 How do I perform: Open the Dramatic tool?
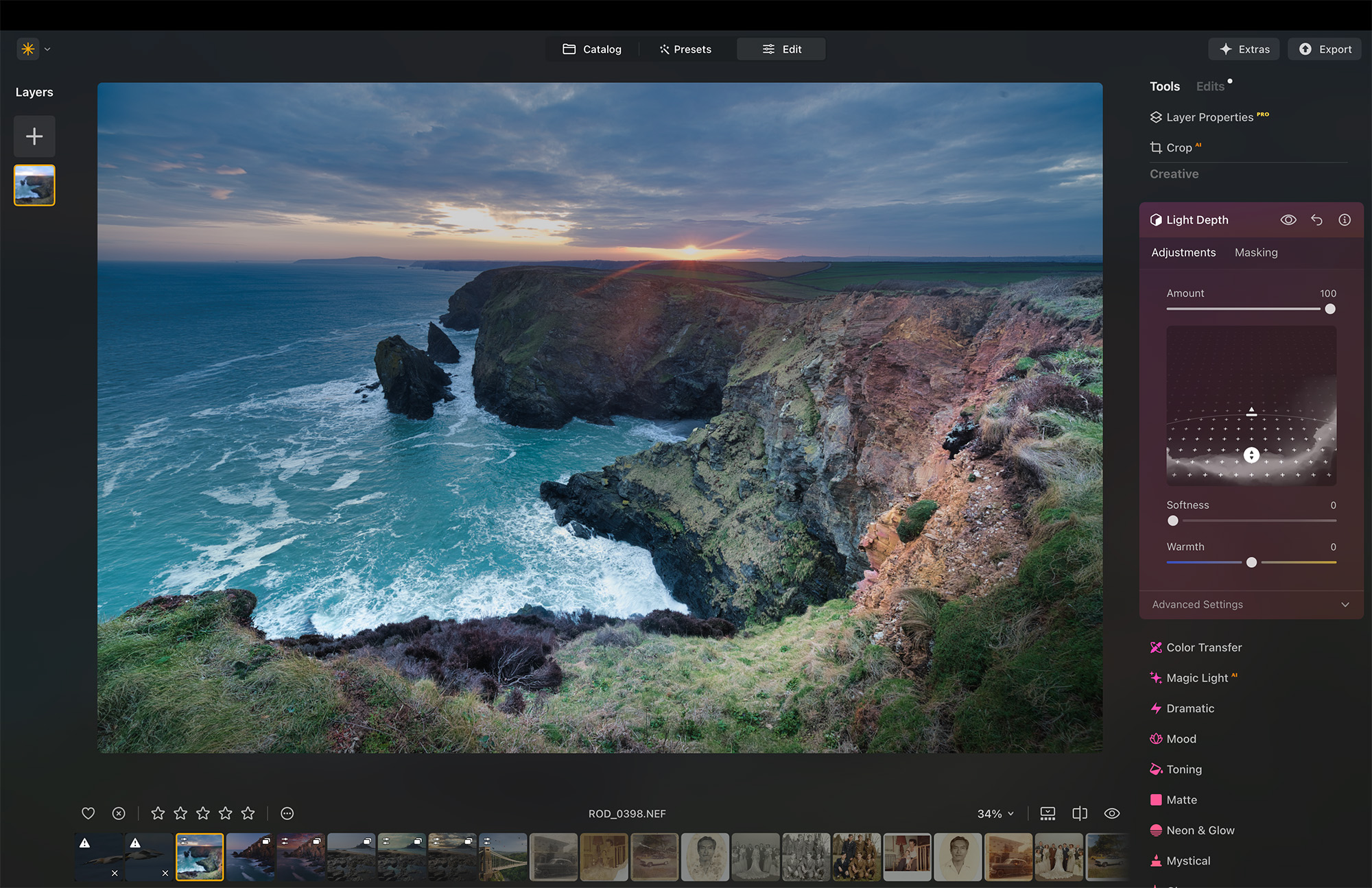tap(1190, 708)
